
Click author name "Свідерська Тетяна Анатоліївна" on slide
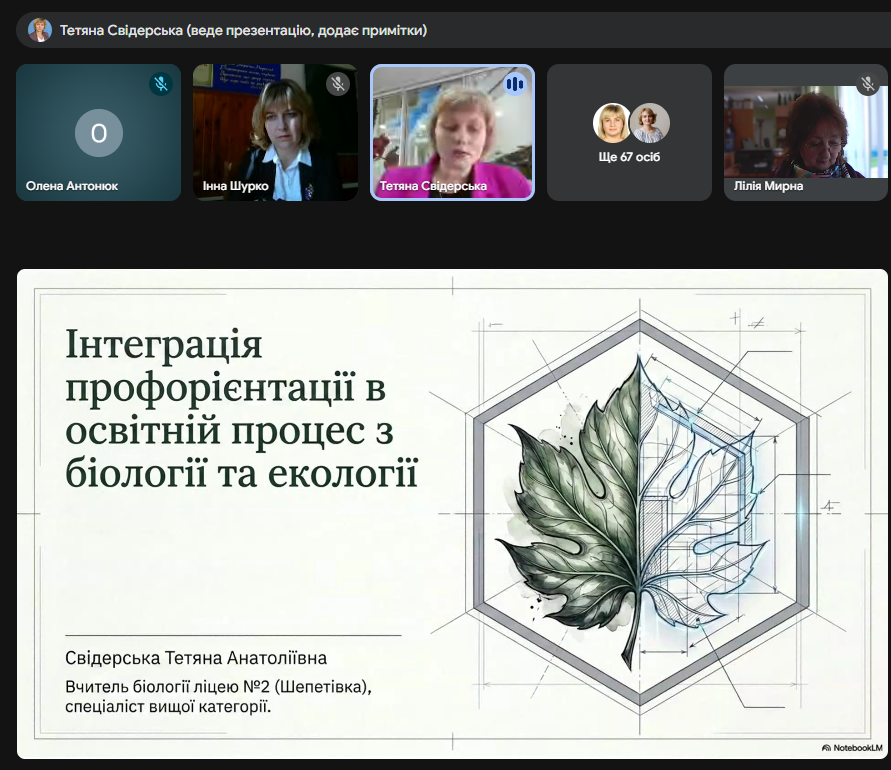(196, 659)
